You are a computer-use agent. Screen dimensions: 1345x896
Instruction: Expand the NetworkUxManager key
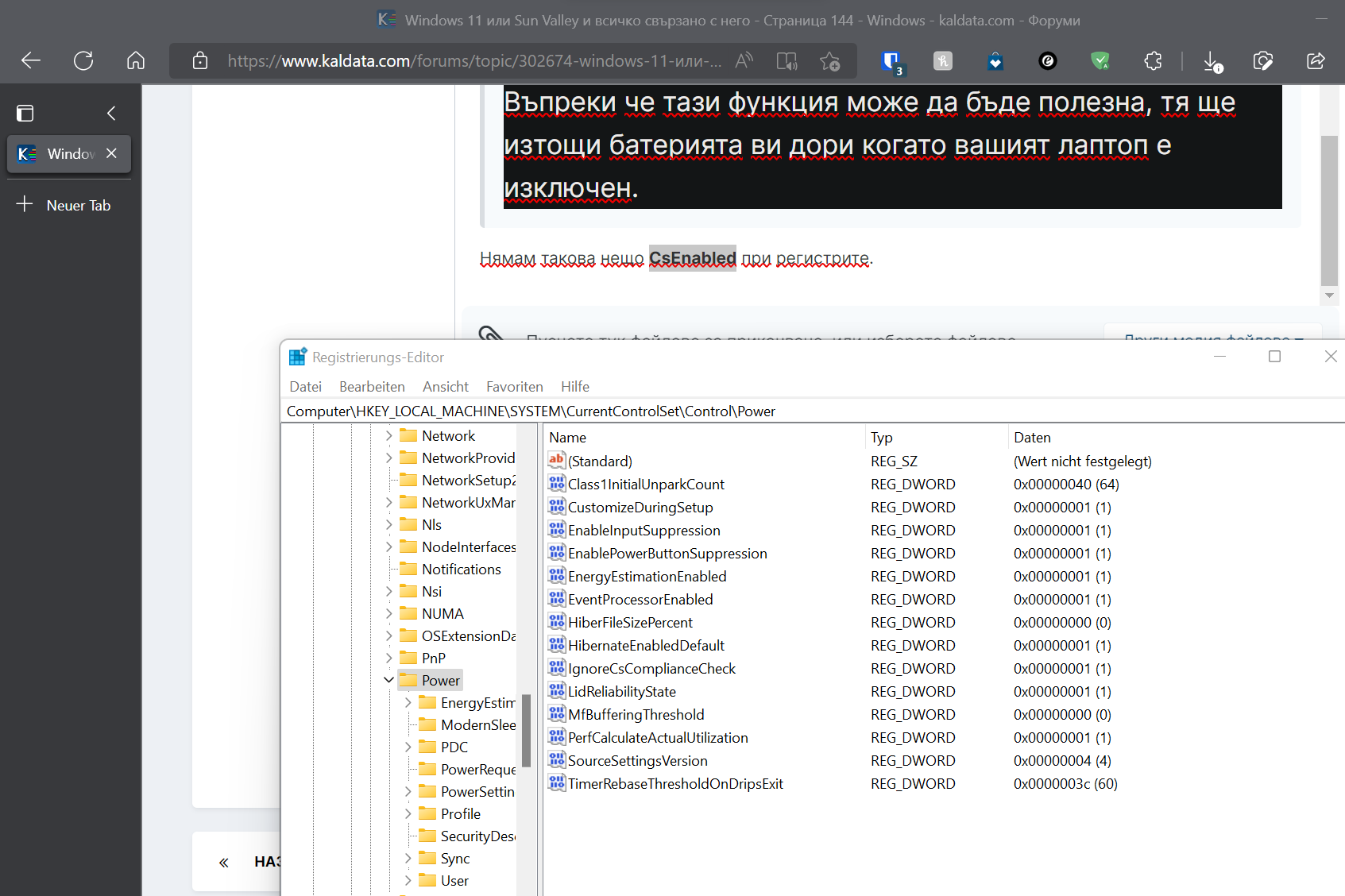click(388, 503)
